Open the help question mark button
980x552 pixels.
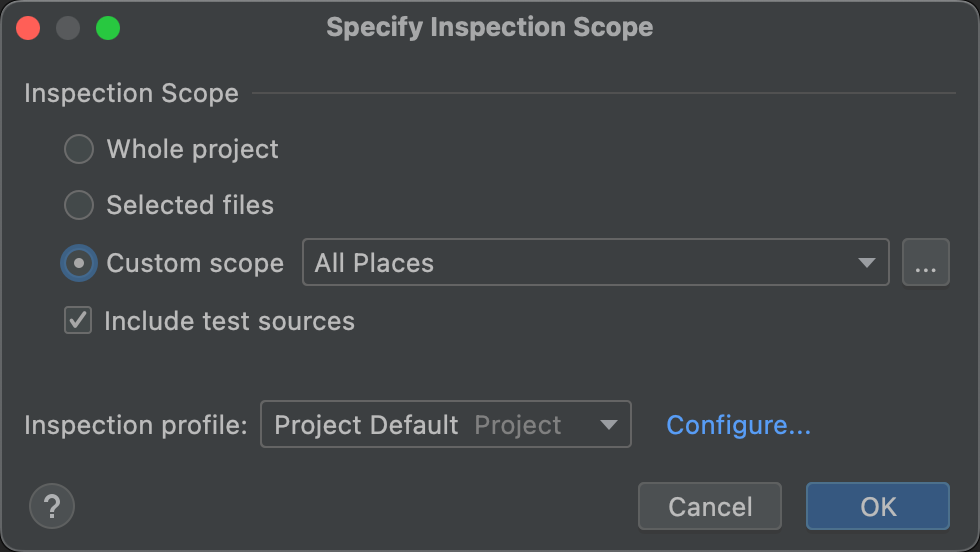tap(52, 505)
